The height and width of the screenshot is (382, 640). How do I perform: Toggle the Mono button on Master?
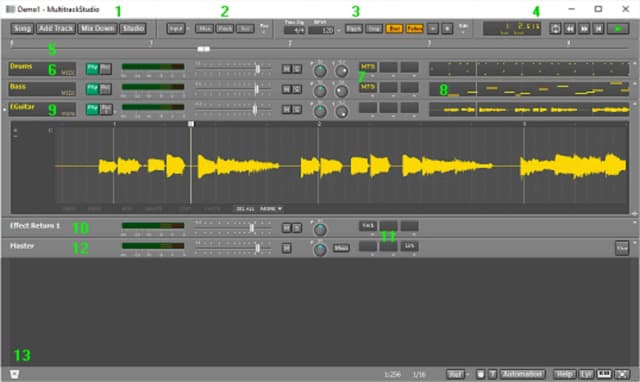click(341, 248)
